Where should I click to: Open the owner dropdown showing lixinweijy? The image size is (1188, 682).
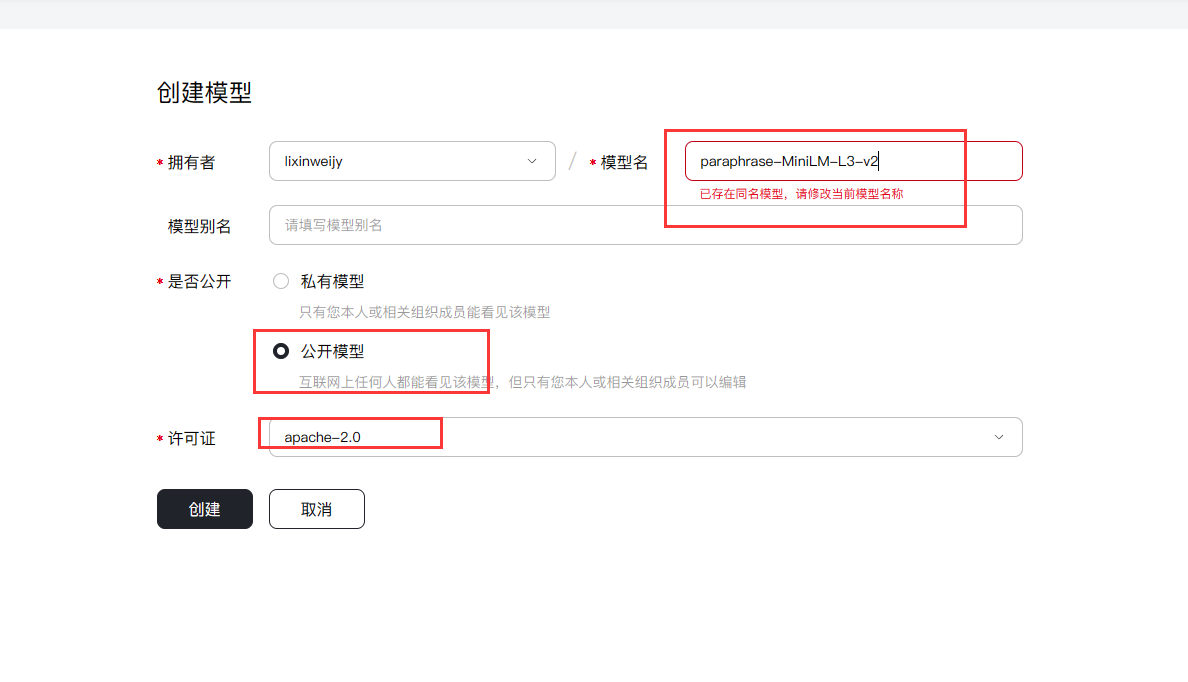pos(411,161)
